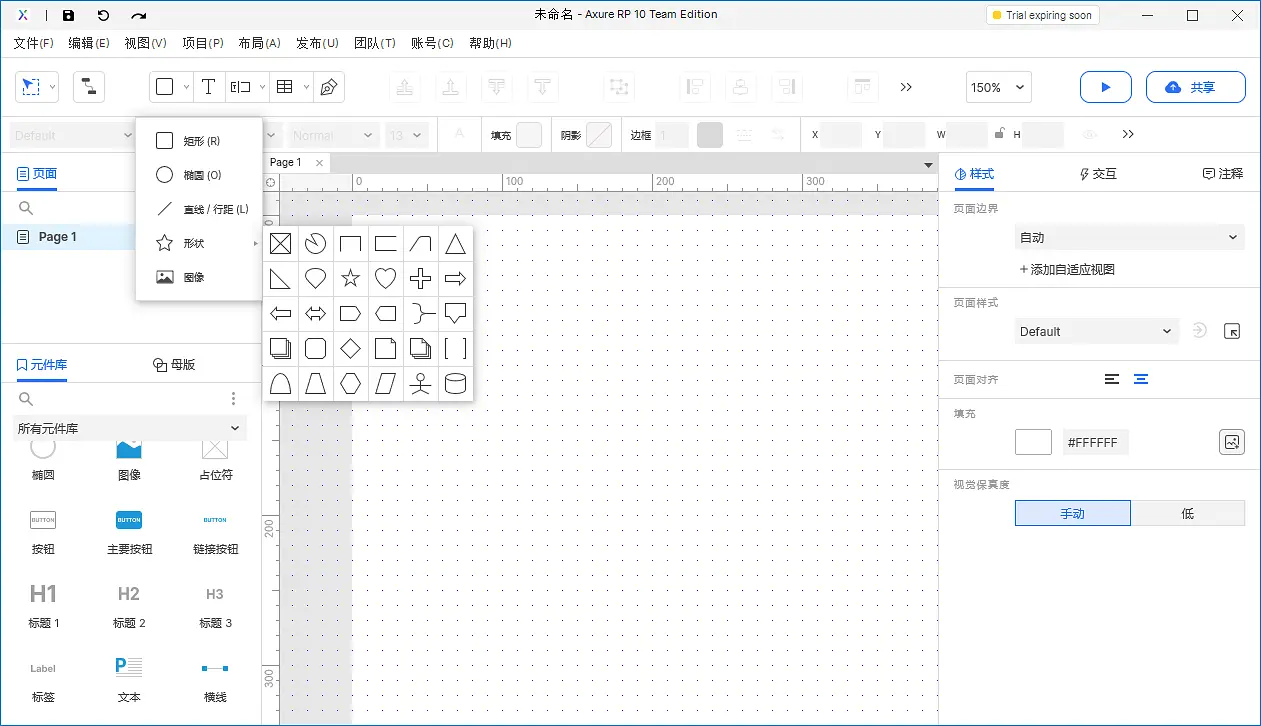1261x726 pixels.
Task: Switch to the 交互 panel tab
Action: tap(1097, 172)
